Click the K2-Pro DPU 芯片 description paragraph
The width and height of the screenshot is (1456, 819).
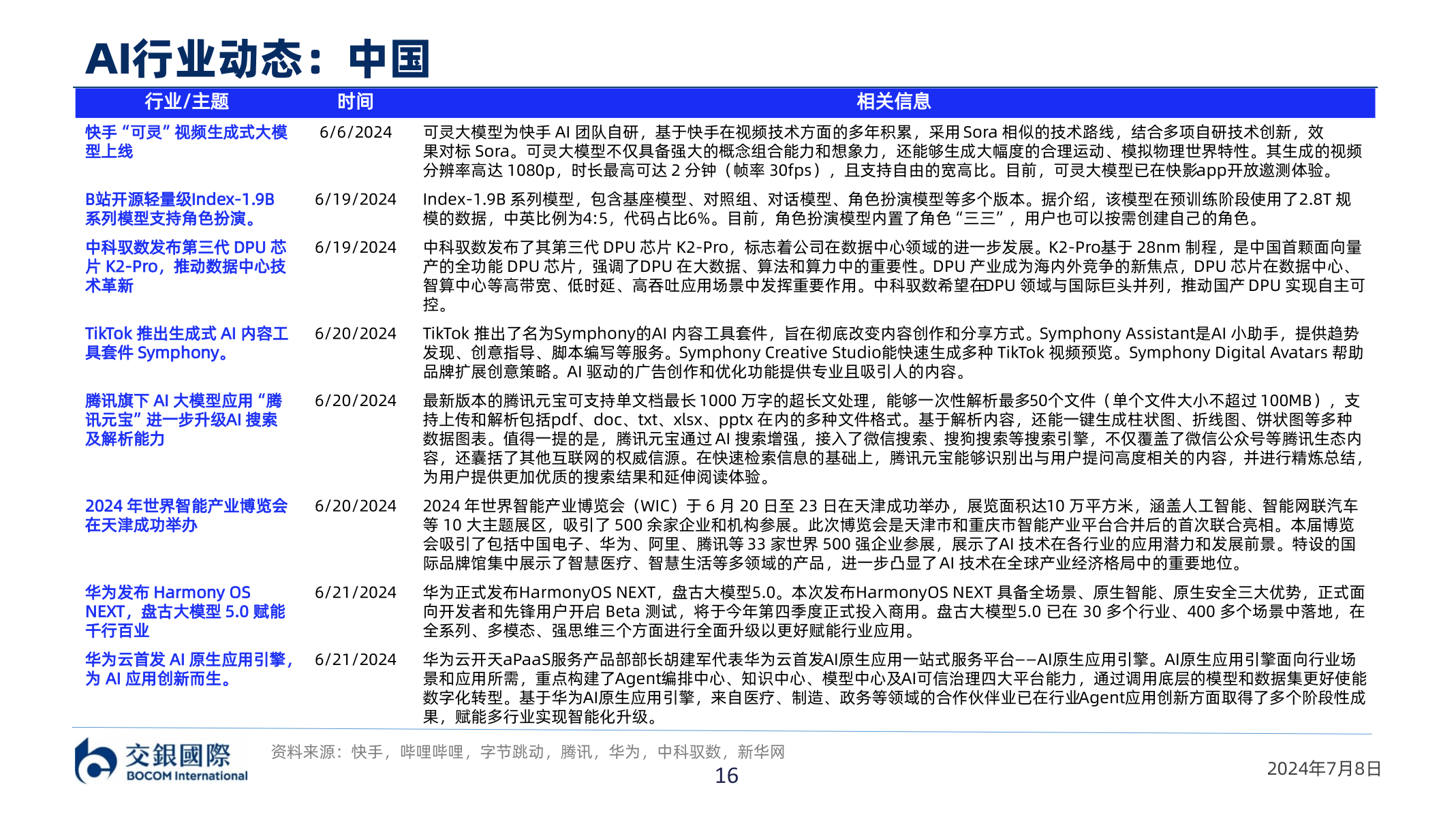point(894,276)
